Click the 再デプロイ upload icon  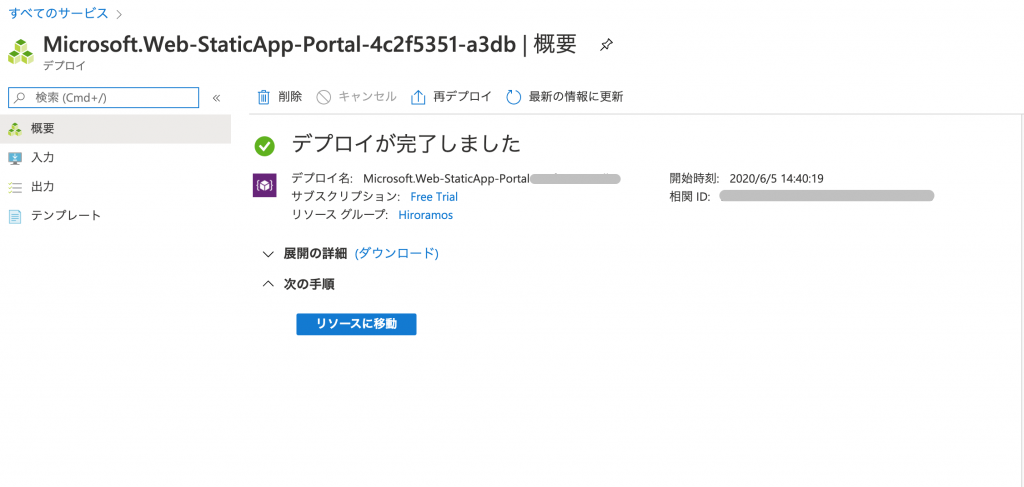418,97
